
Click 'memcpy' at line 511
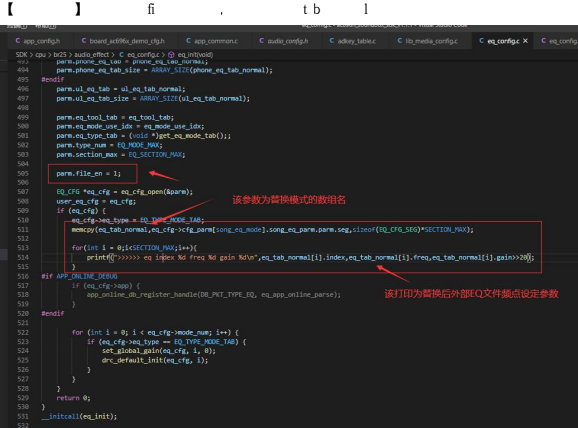coord(83,229)
